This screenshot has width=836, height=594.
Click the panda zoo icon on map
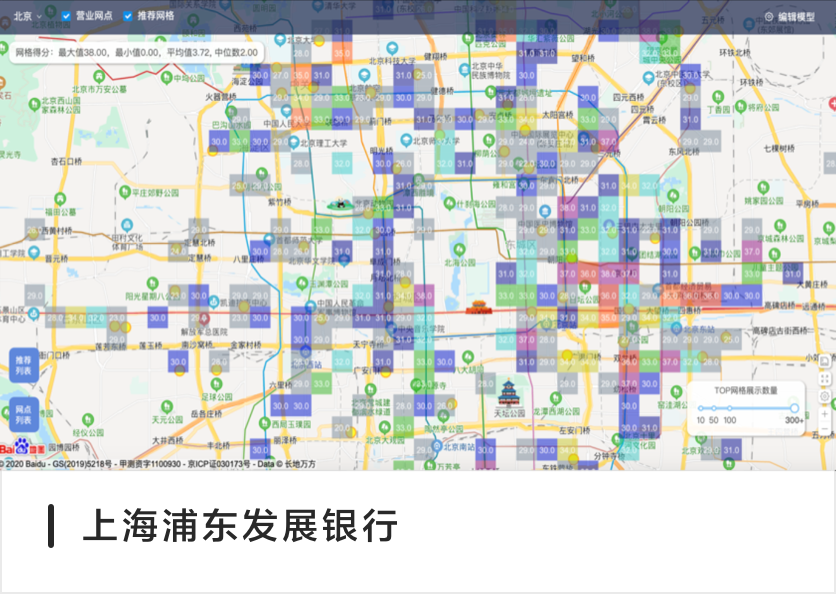point(339,204)
